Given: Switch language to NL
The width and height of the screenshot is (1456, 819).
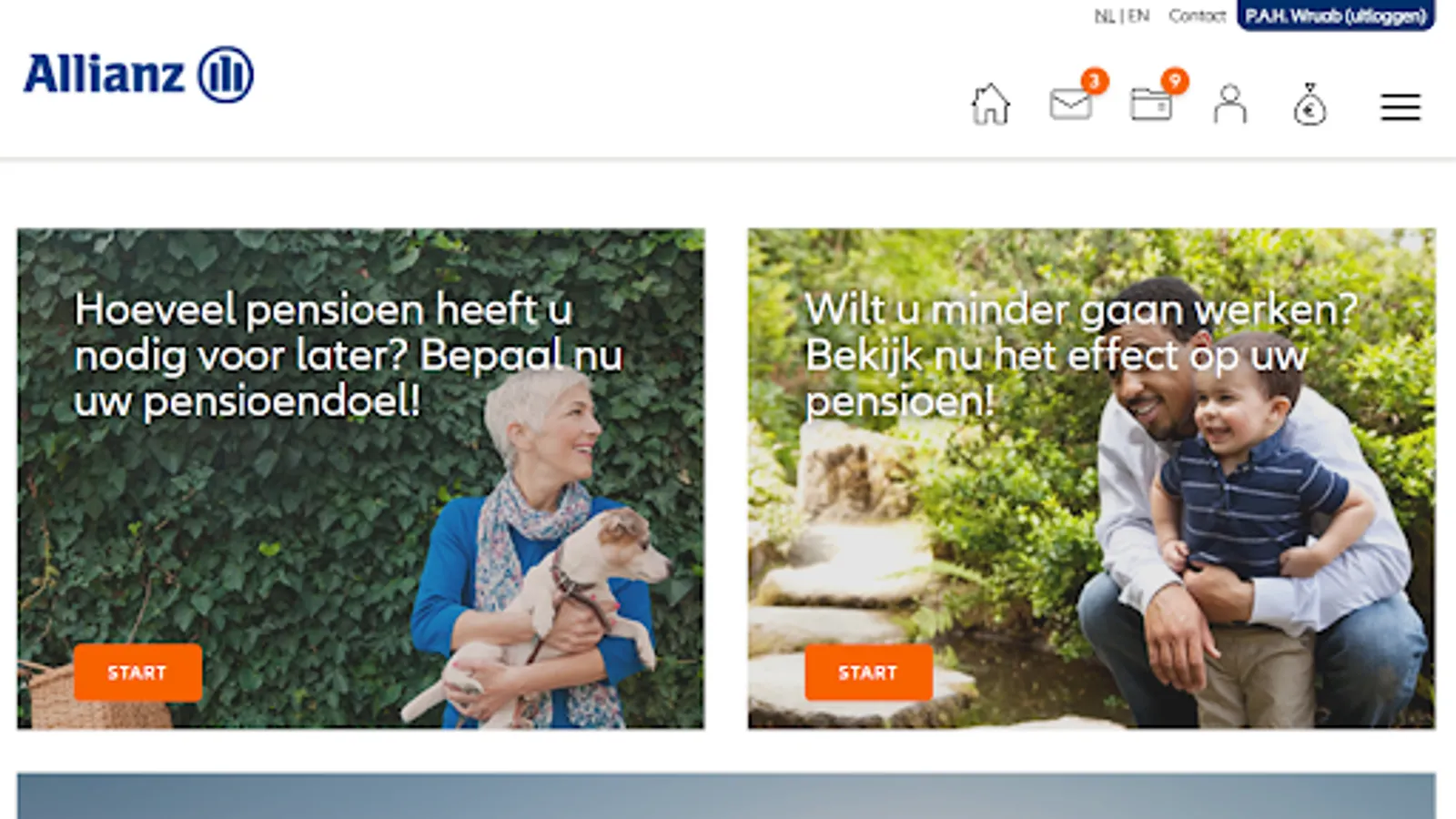Looking at the screenshot, I should [x=1104, y=15].
